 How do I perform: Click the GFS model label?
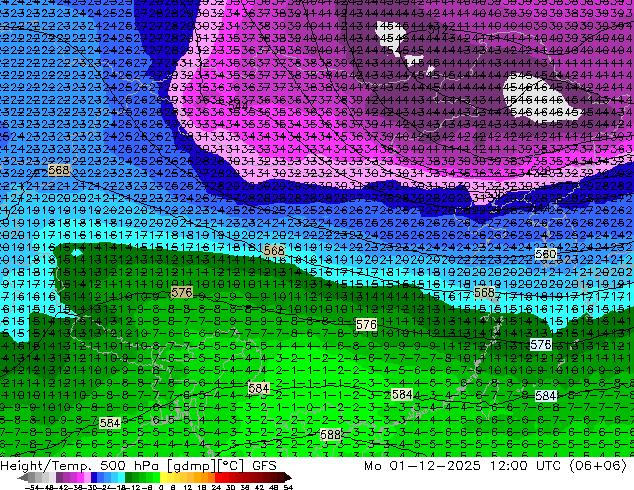pyautogui.click(x=264, y=465)
